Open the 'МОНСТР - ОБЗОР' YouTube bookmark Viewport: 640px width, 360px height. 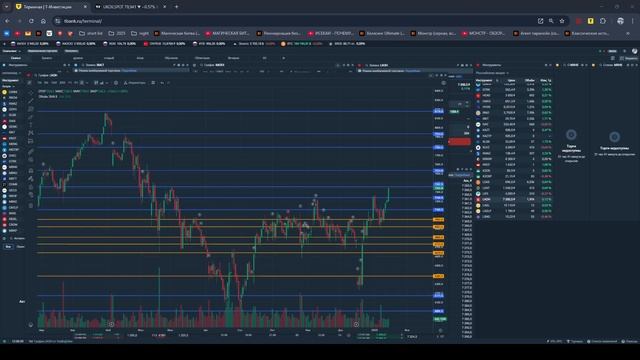(x=484, y=33)
